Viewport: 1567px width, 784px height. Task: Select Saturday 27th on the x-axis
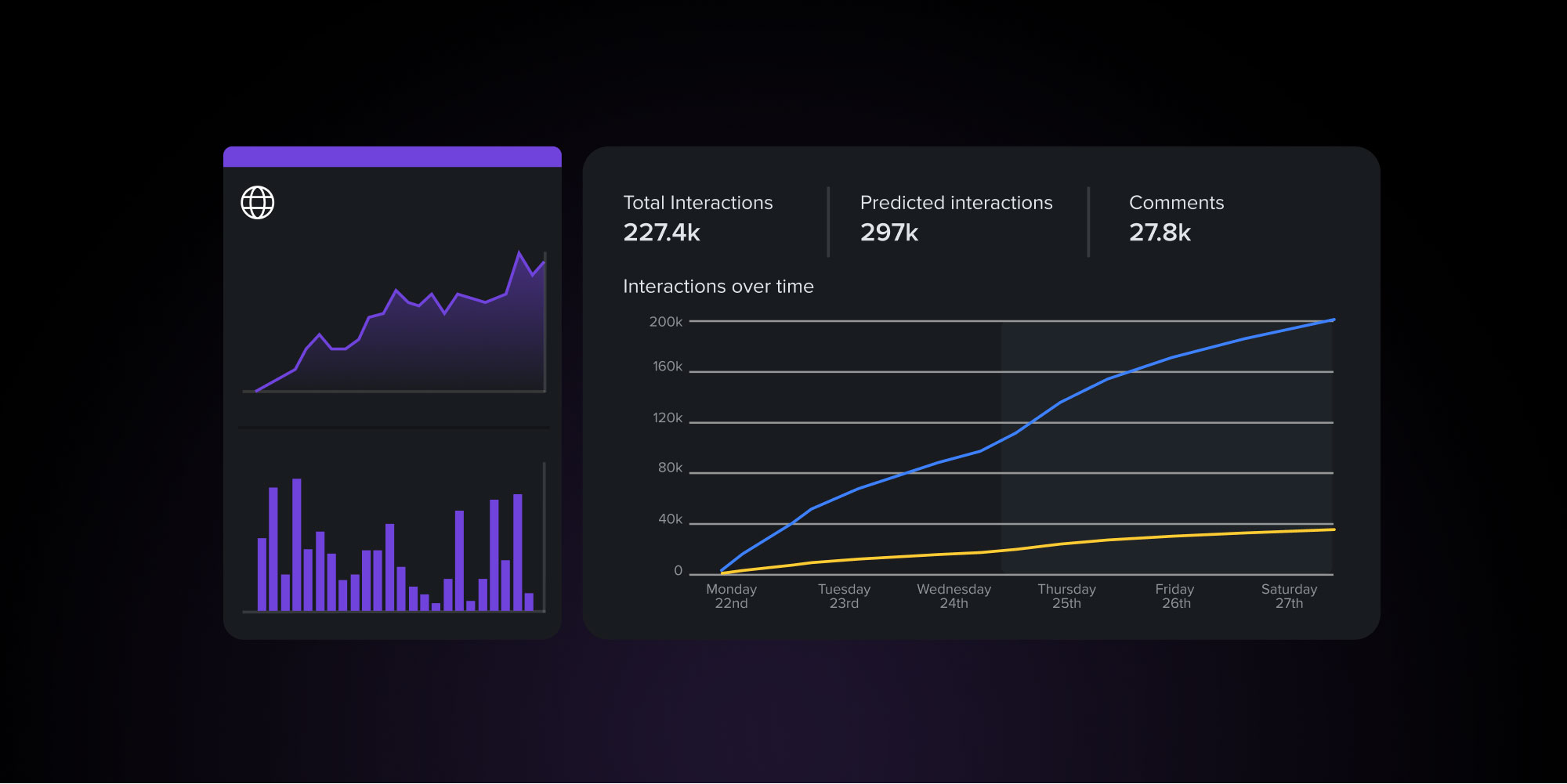pyautogui.click(x=1289, y=596)
